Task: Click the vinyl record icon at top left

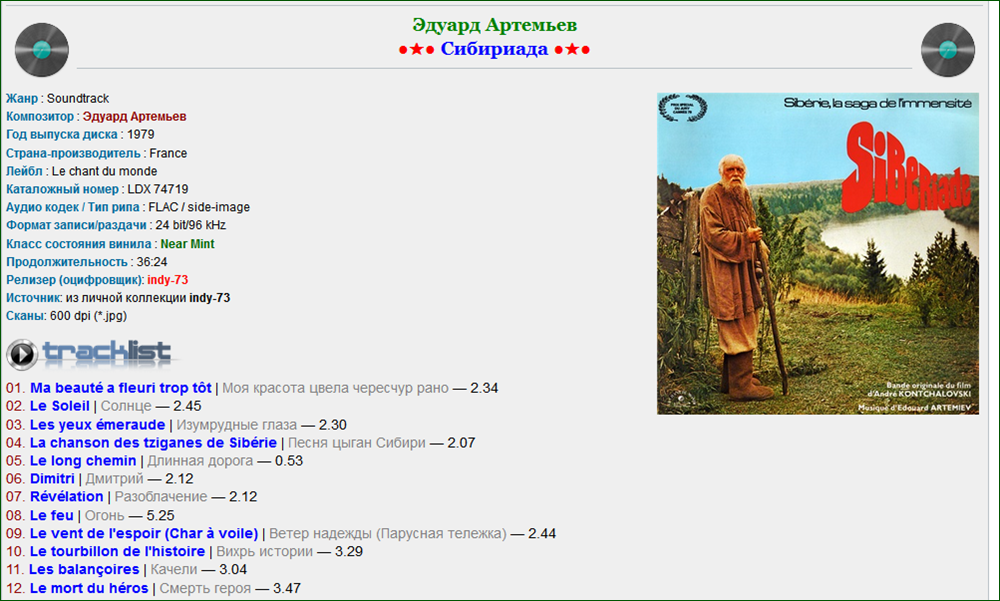Action: [41, 50]
